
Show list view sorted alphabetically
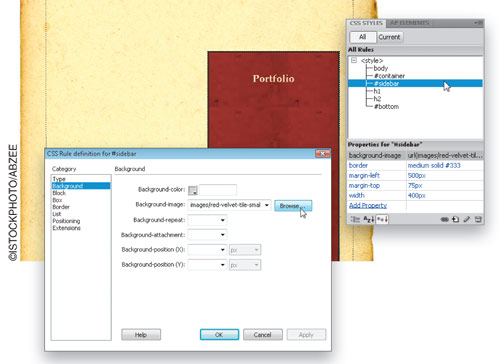tap(368, 219)
